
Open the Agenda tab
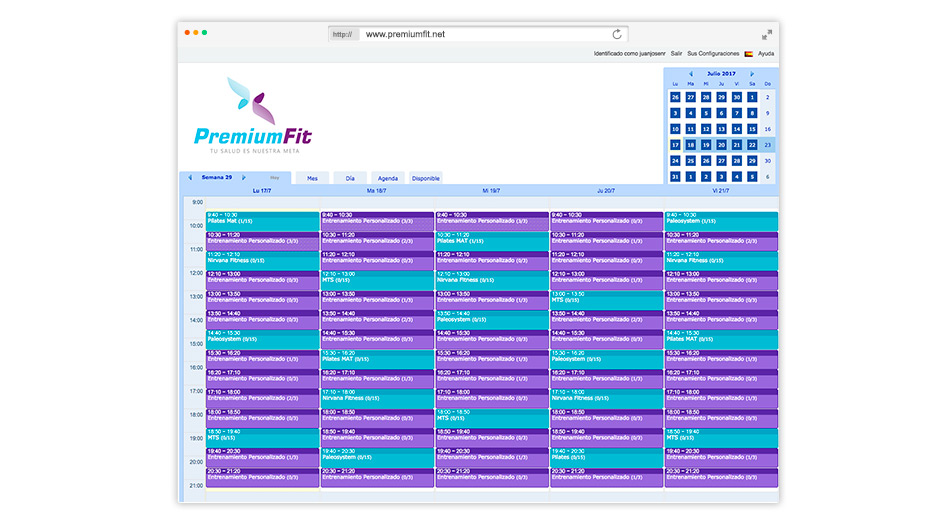[388, 178]
